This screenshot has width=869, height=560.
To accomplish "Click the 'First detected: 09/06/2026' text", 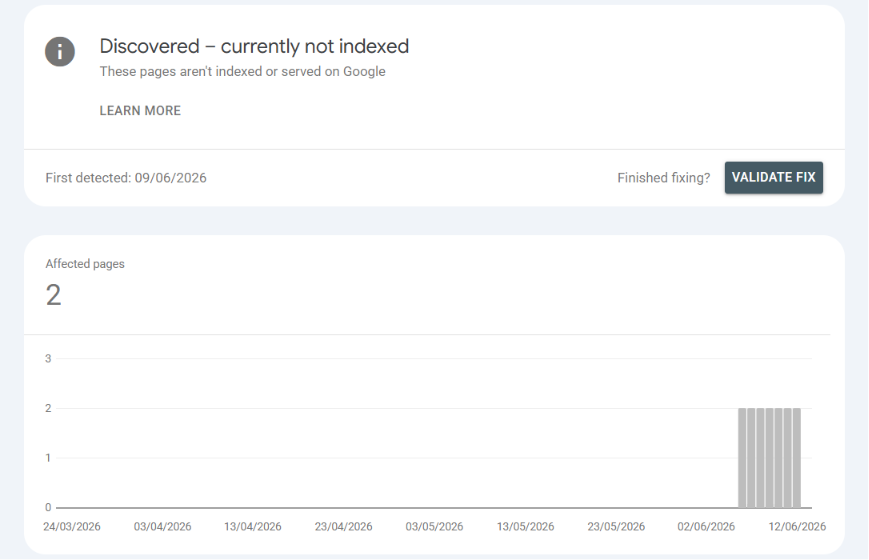I will 126,178.
